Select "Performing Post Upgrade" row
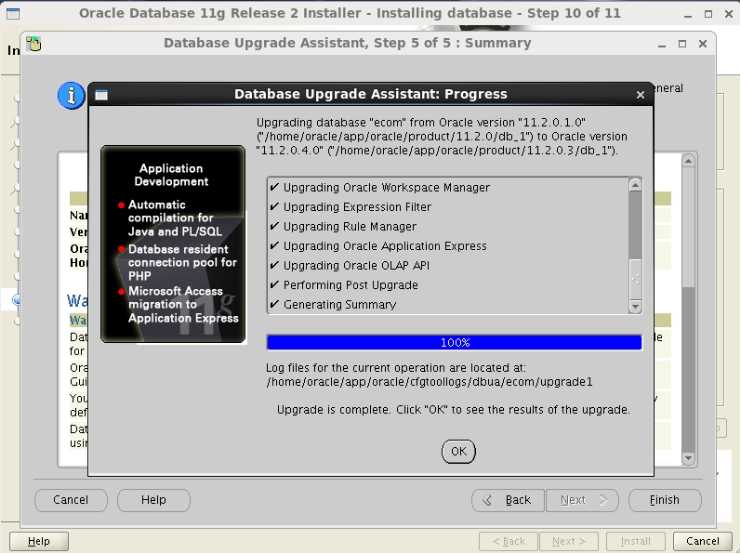The height and width of the screenshot is (554, 741). point(448,285)
